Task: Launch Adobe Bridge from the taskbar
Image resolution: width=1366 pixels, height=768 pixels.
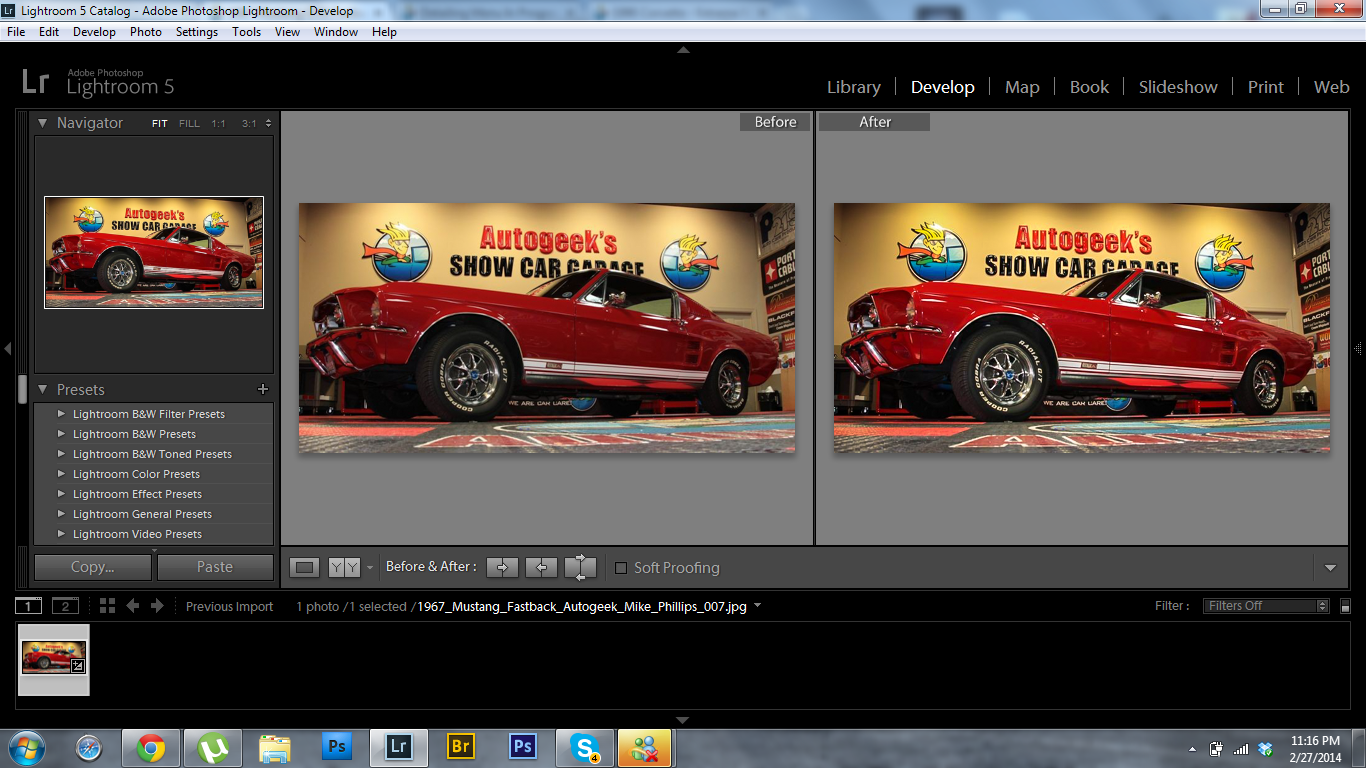Action: [461, 747]
